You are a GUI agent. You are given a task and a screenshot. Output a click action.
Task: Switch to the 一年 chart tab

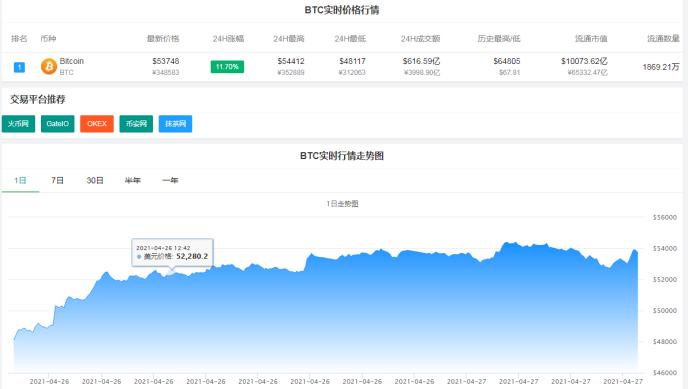170,180
